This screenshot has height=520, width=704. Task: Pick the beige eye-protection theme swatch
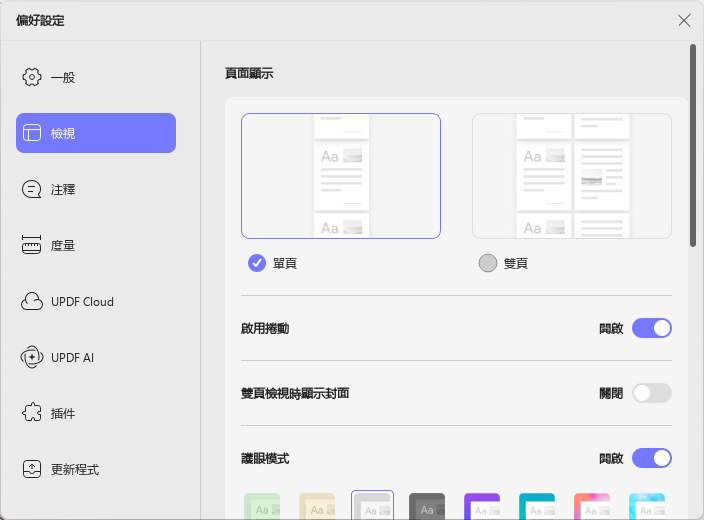[x=317, y=507]
